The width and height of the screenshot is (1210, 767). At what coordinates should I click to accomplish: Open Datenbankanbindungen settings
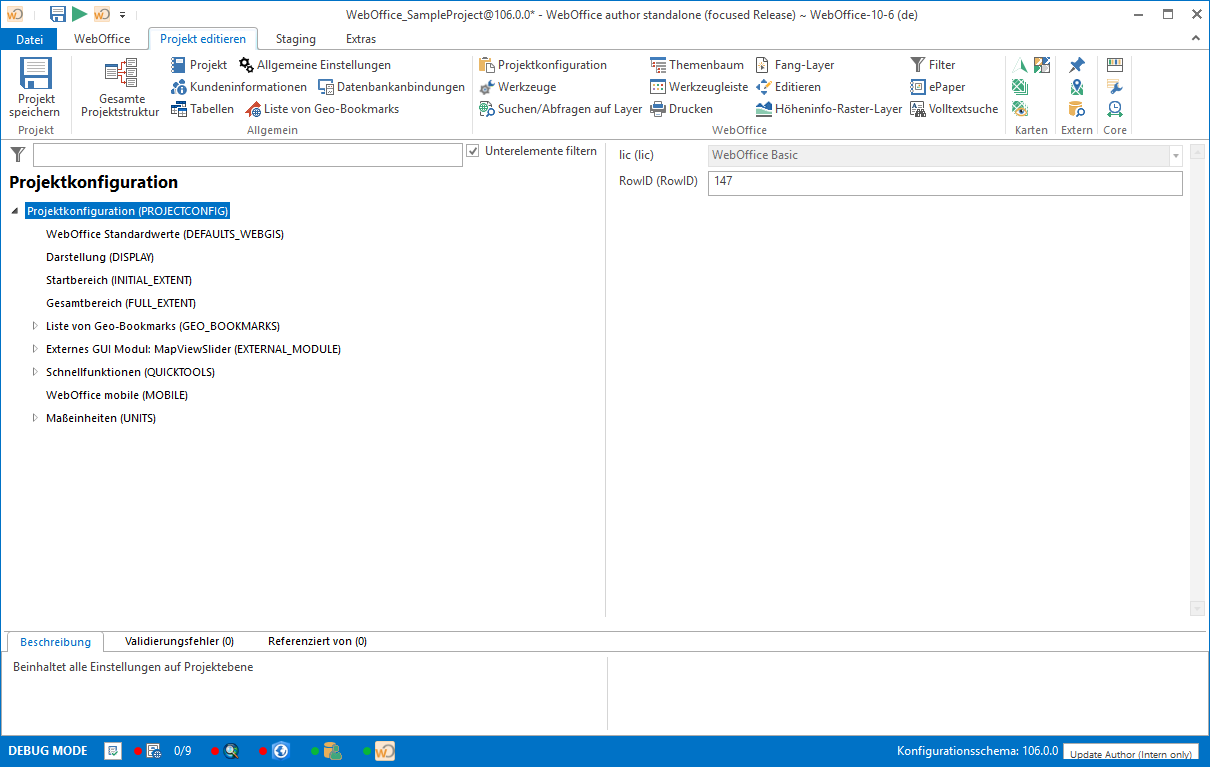tap(391, 87)
